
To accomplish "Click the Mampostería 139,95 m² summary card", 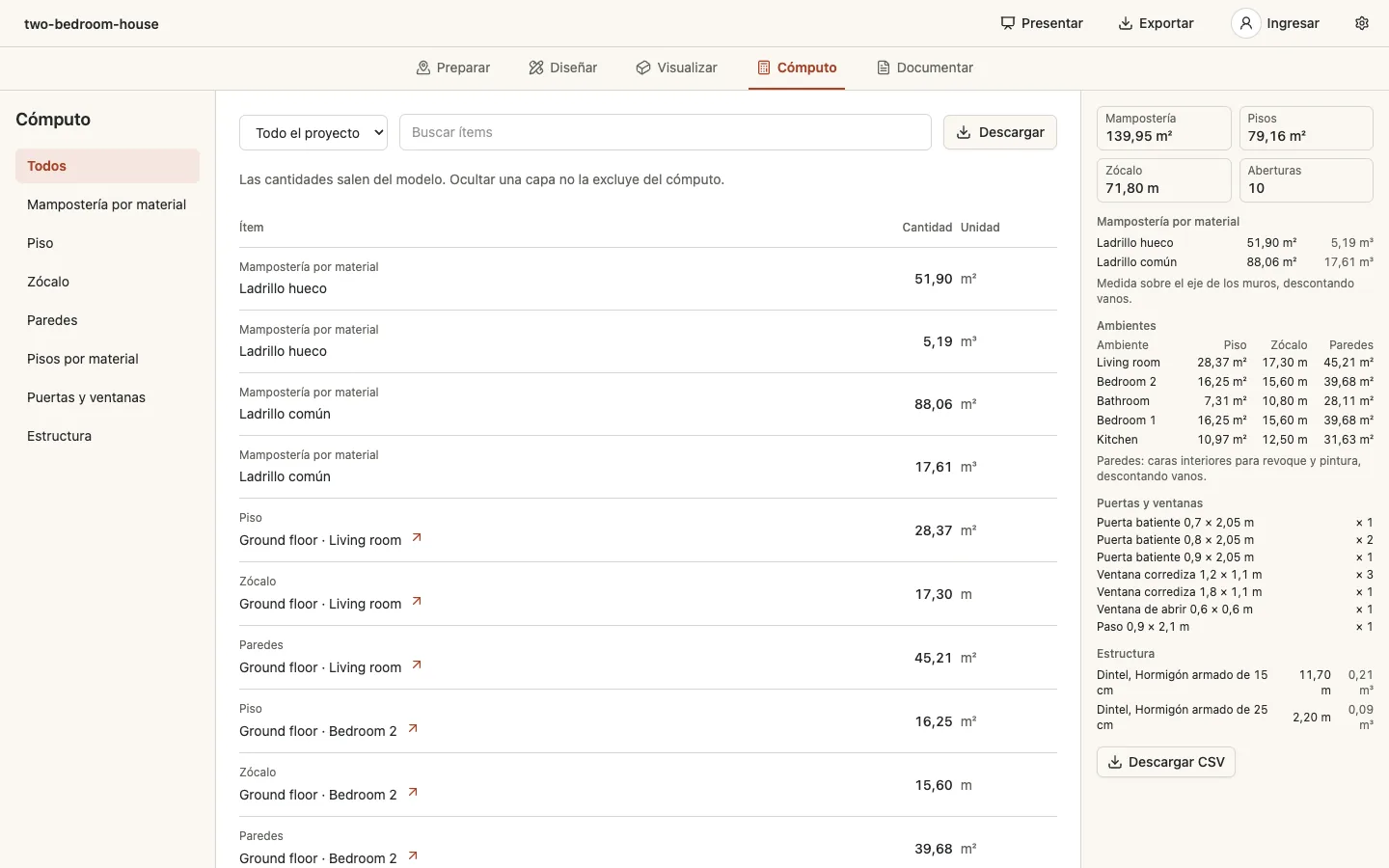I will (1164, 128).
